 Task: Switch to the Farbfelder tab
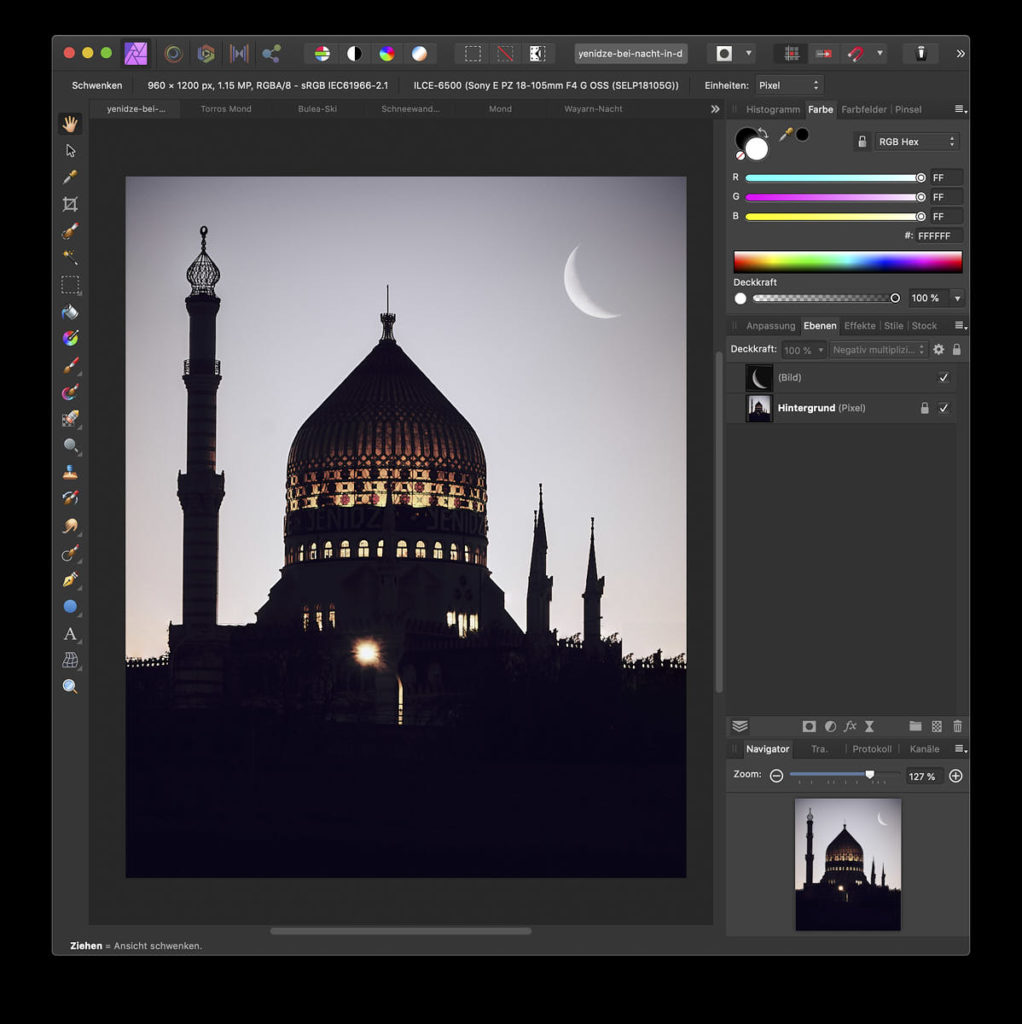(x=864, y=110)
